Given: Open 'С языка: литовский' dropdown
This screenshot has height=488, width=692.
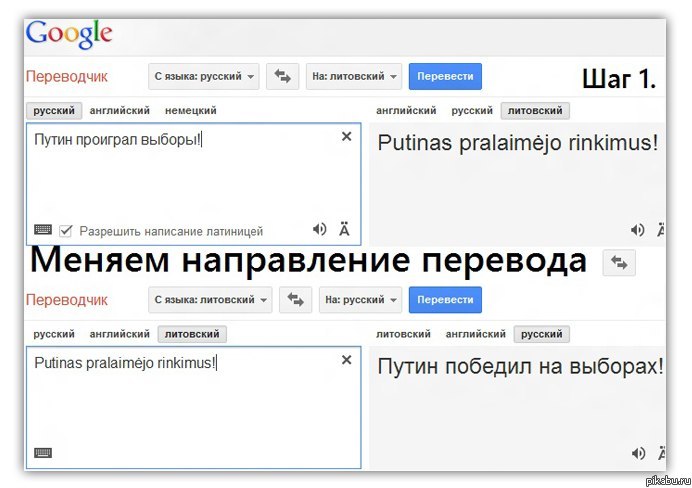Looking at the screenshot, I should [210, 300].
